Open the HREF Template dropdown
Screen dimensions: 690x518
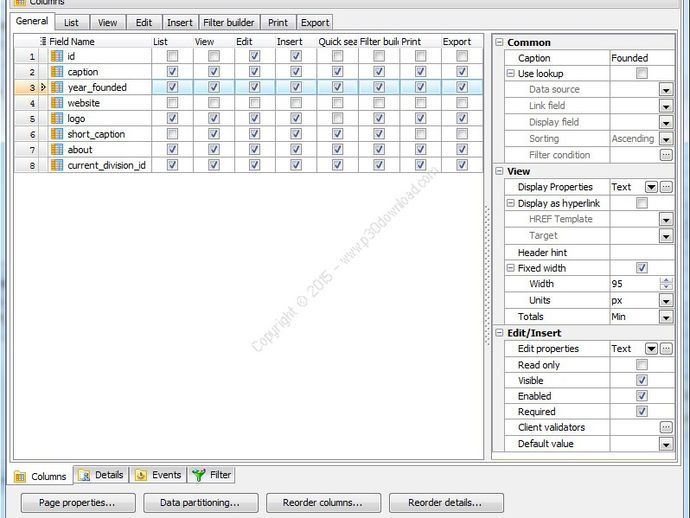click(666, 219)
